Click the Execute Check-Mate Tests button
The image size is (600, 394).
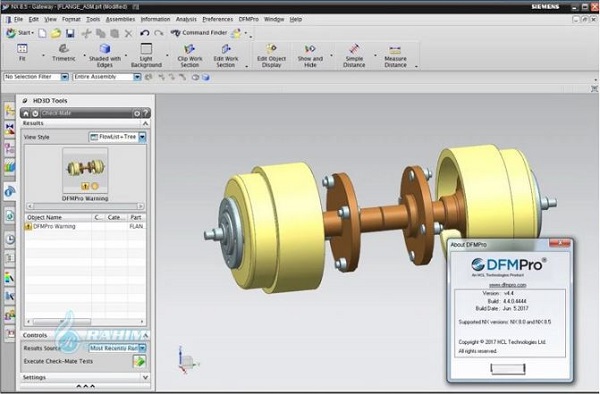point(139,361)
